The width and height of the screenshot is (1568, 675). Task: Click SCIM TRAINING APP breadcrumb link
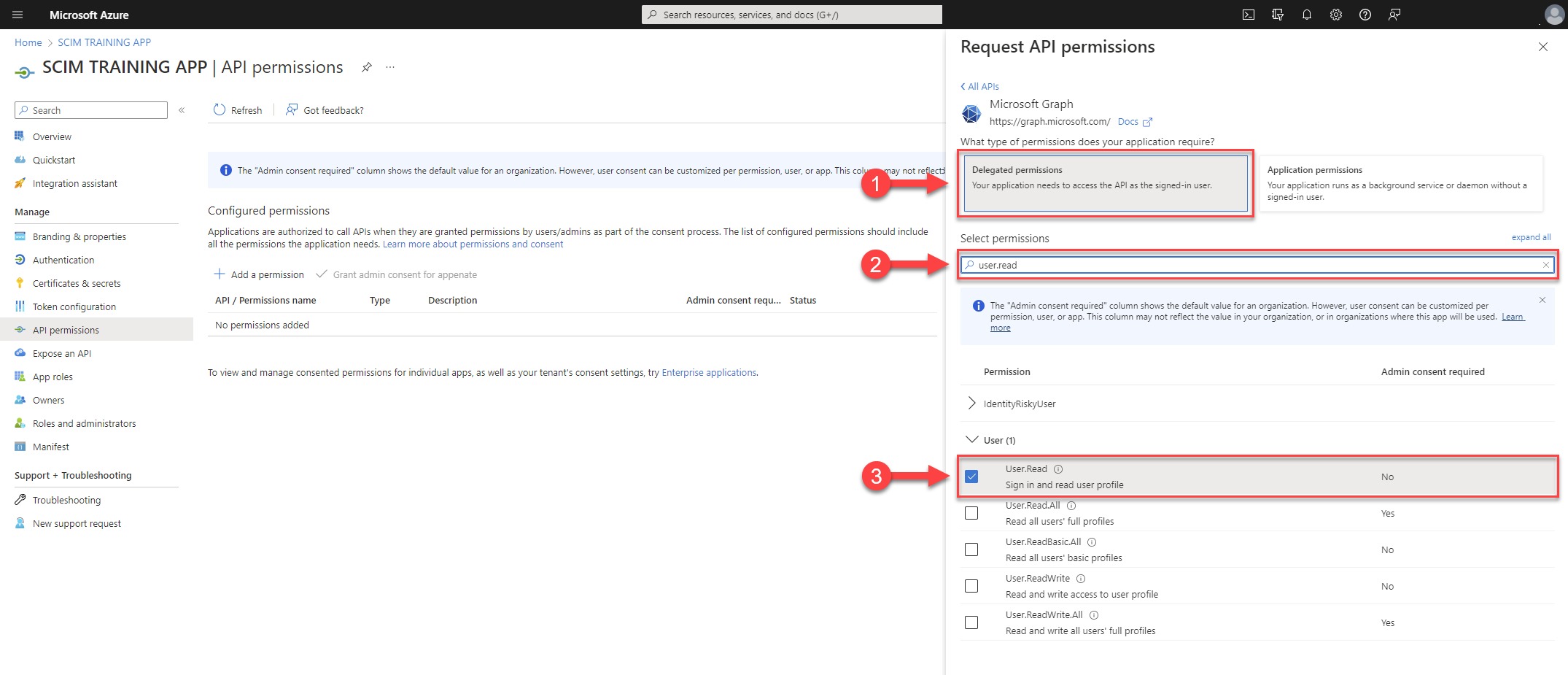click(x=104, y=42)
